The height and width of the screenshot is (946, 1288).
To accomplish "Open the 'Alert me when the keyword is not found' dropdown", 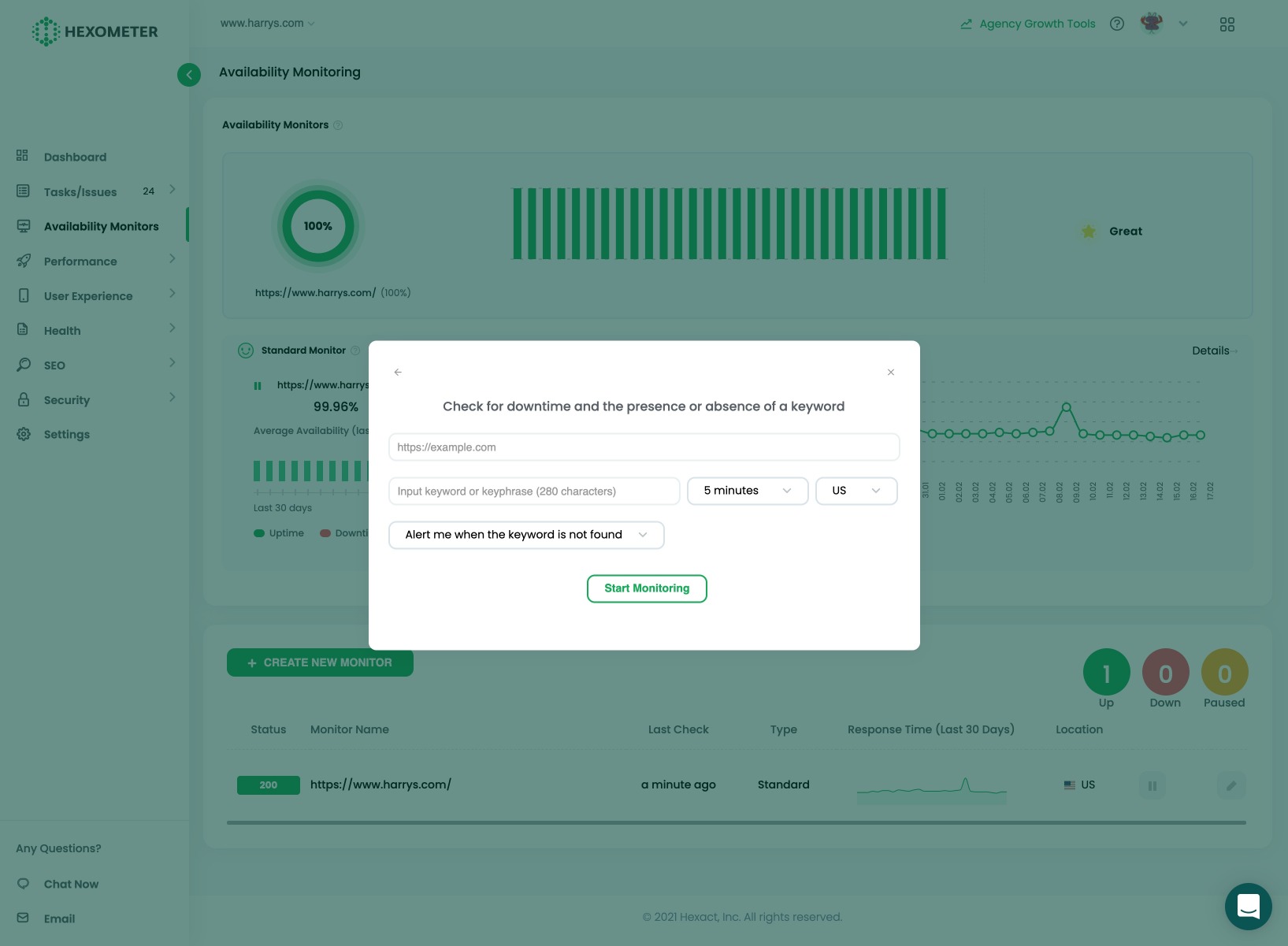I will pos(527,535).
